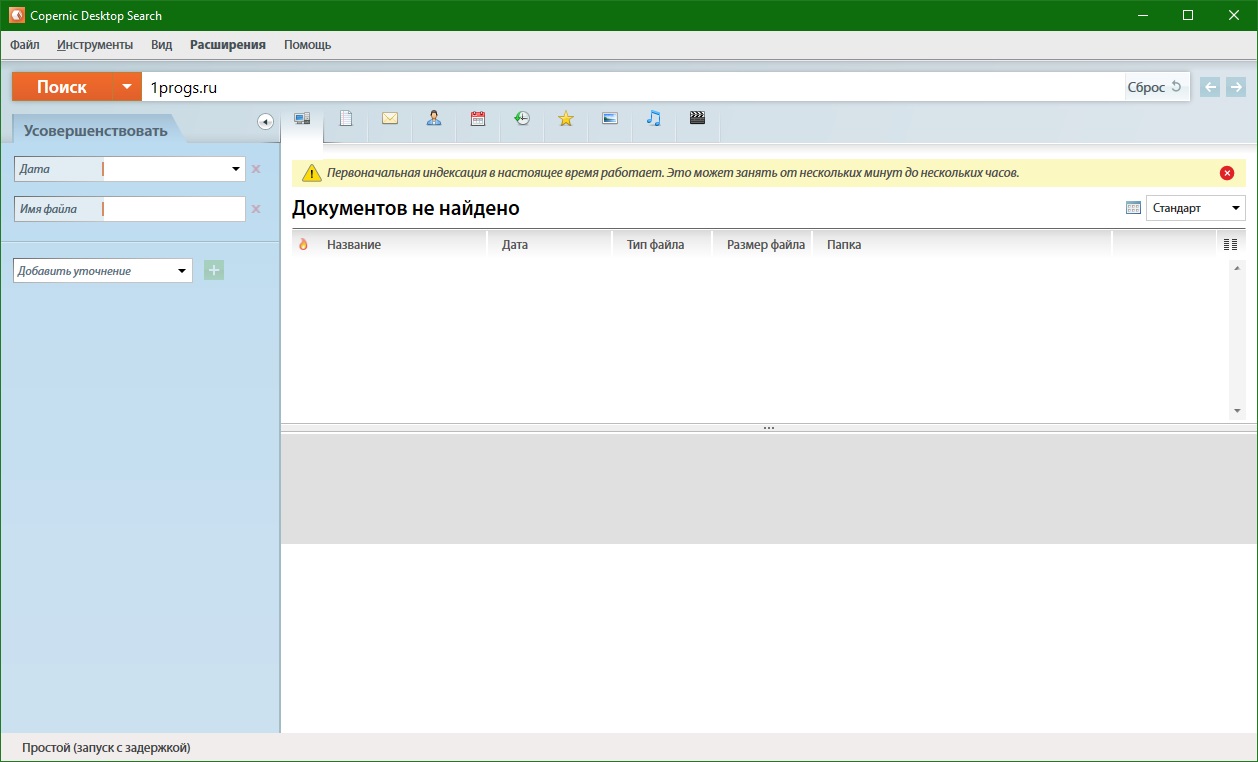Click the Copernic app icon in title bar
The image size is (1258, 762).
(x=16, y=15)
